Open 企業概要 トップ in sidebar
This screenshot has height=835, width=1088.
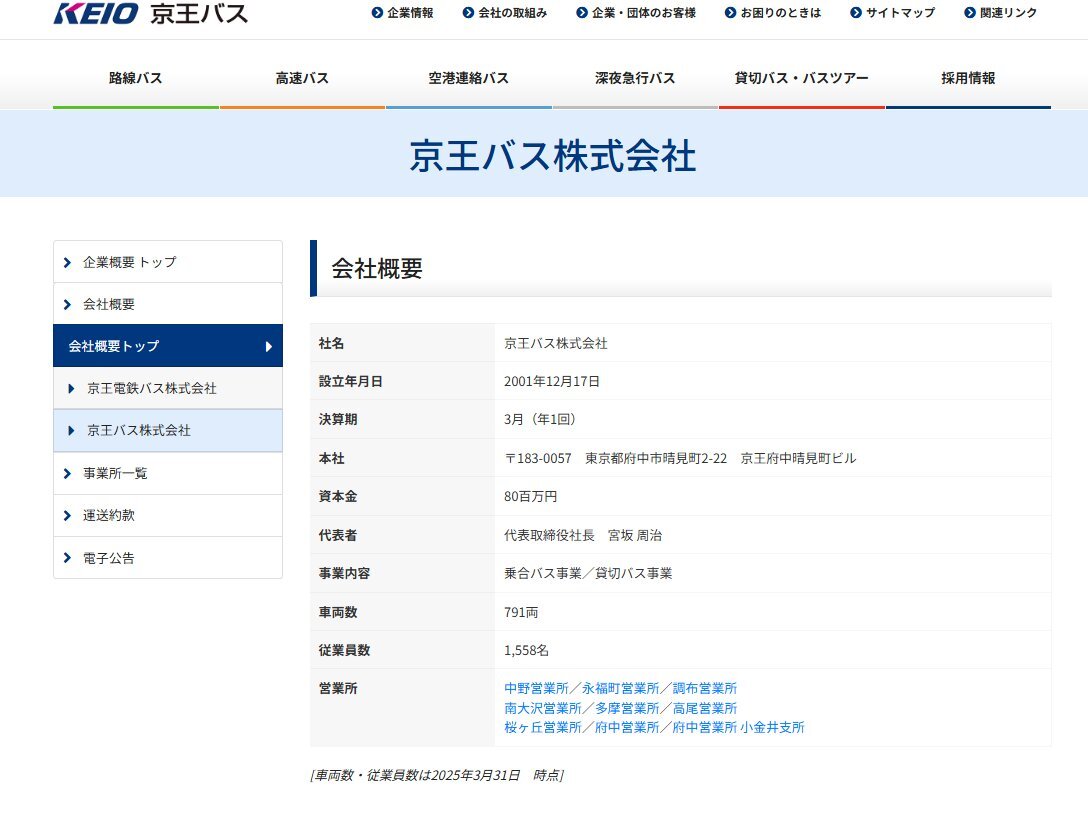(168, 262)
